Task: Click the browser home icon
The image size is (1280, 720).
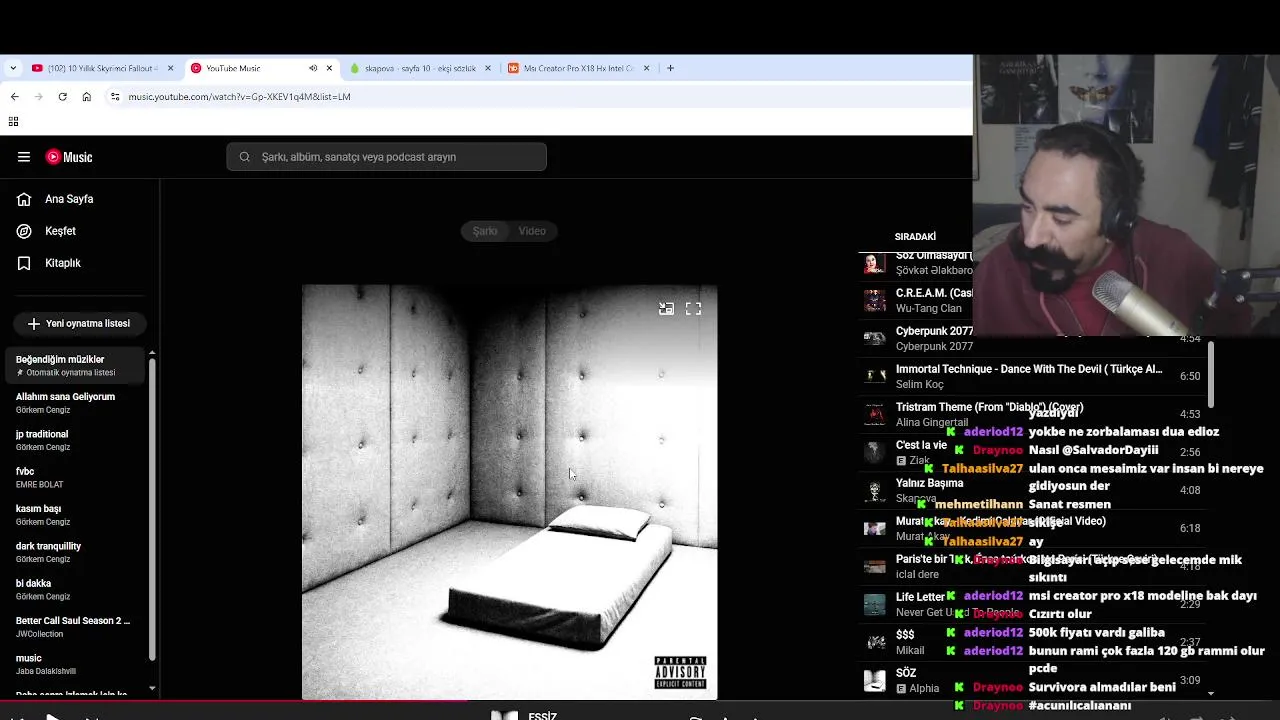Action: (86, 97)
